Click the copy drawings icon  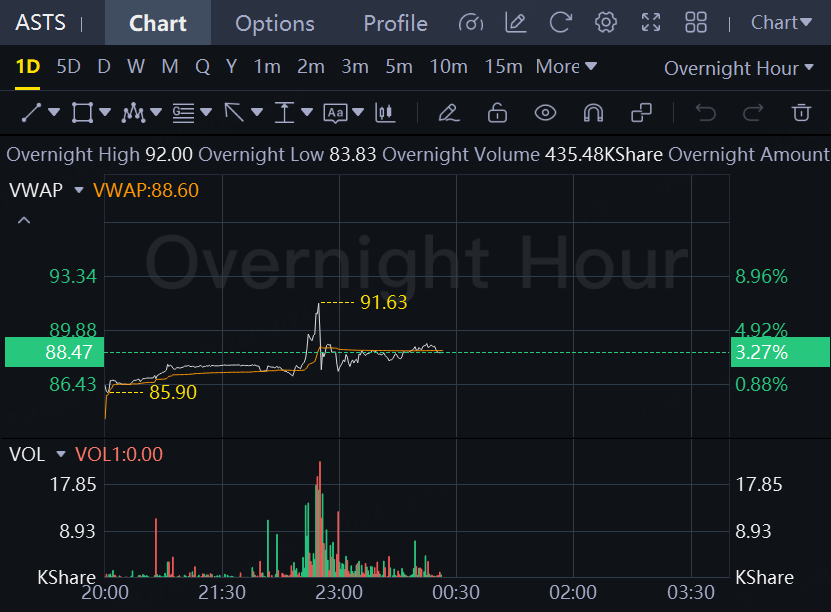641,112
